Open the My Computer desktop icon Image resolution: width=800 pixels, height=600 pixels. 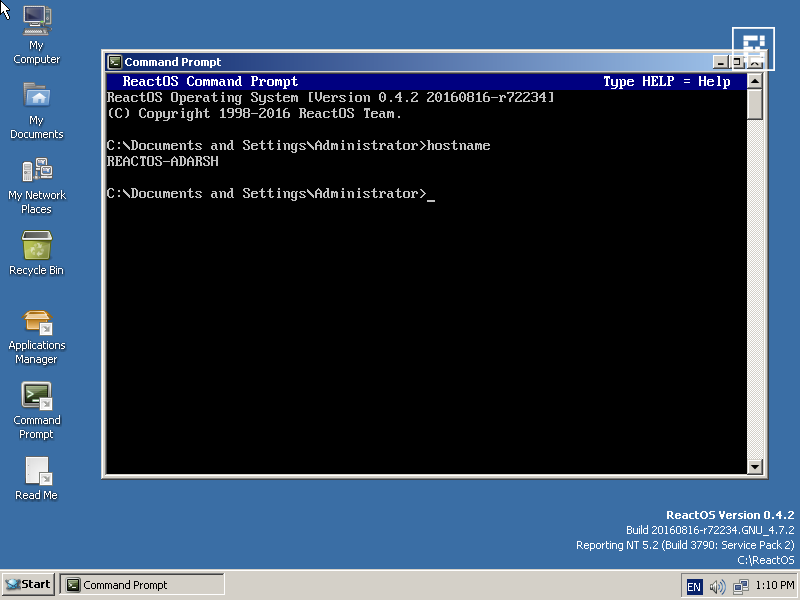coord(36,36)
